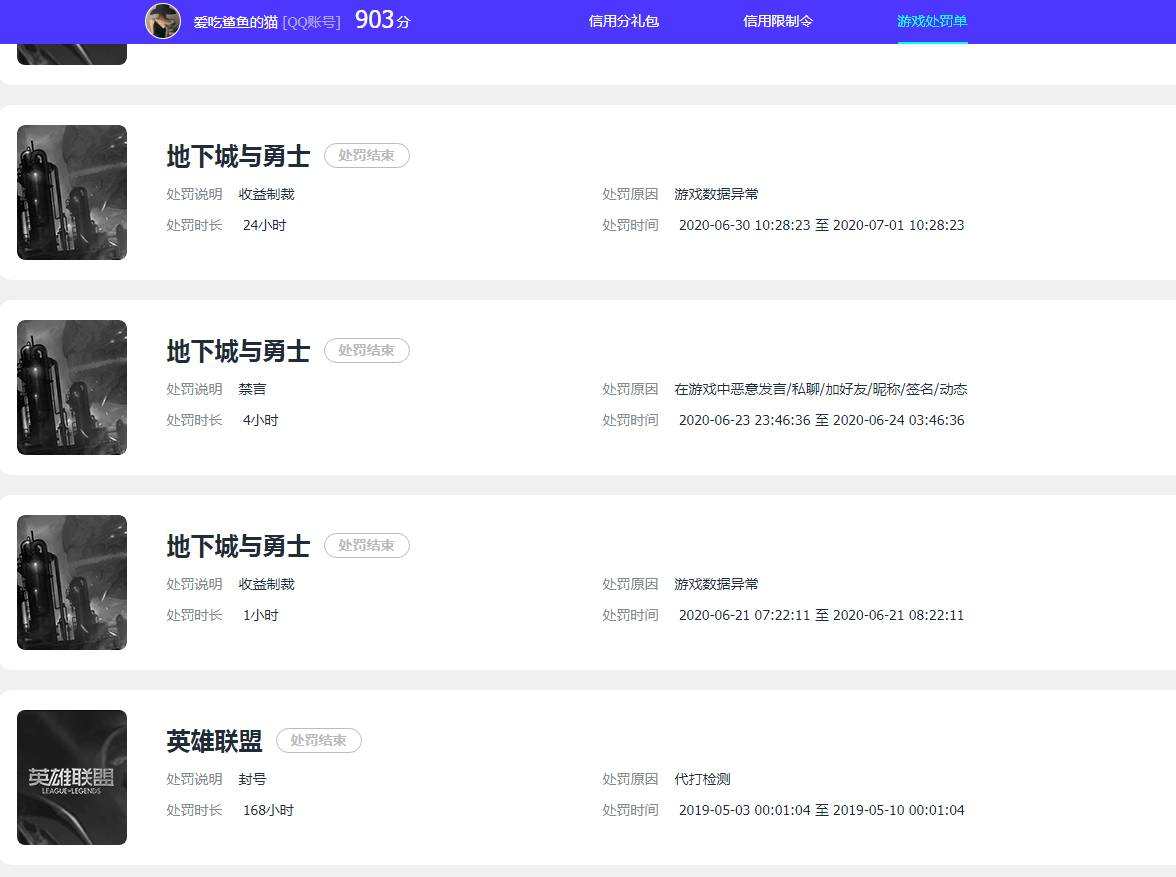Click the 1小时 duration value

(x=260, y=615)
